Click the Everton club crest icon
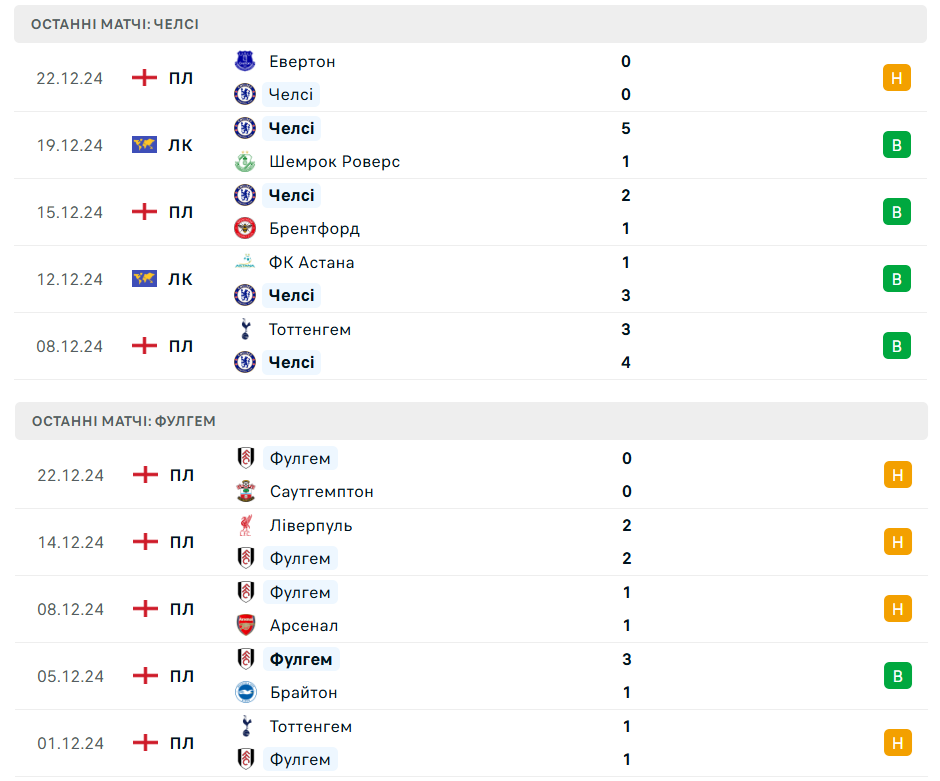The width and height of the screenshot is (940, 781). pyautogui.click(x=245, y=61)
